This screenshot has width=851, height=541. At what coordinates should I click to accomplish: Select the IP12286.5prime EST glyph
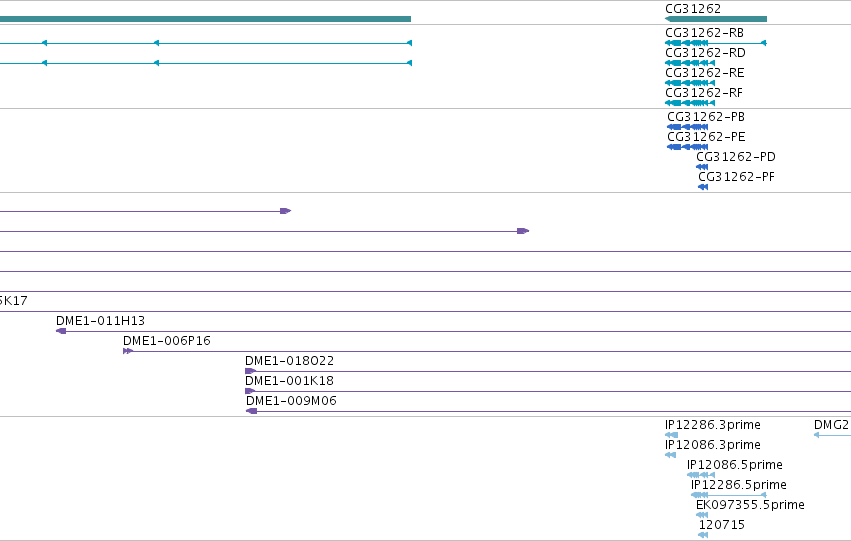coord(729,495)
